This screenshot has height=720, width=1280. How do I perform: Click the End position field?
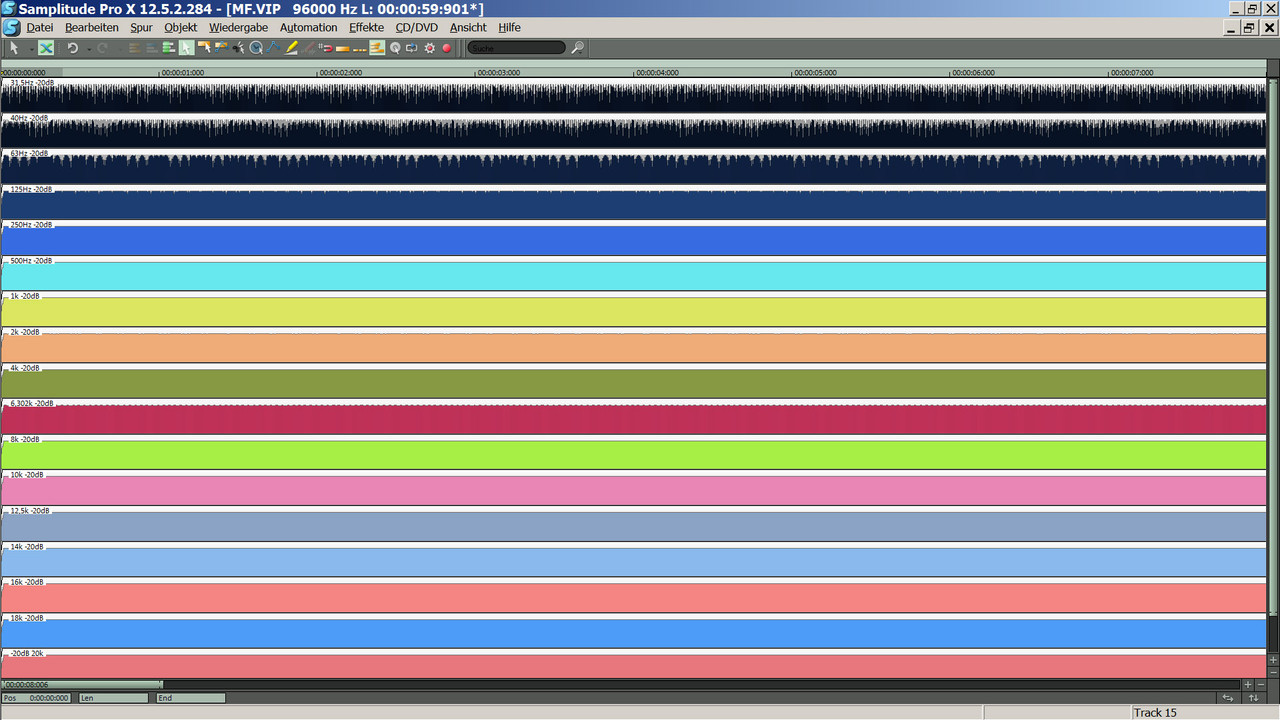tap(190, 698)
